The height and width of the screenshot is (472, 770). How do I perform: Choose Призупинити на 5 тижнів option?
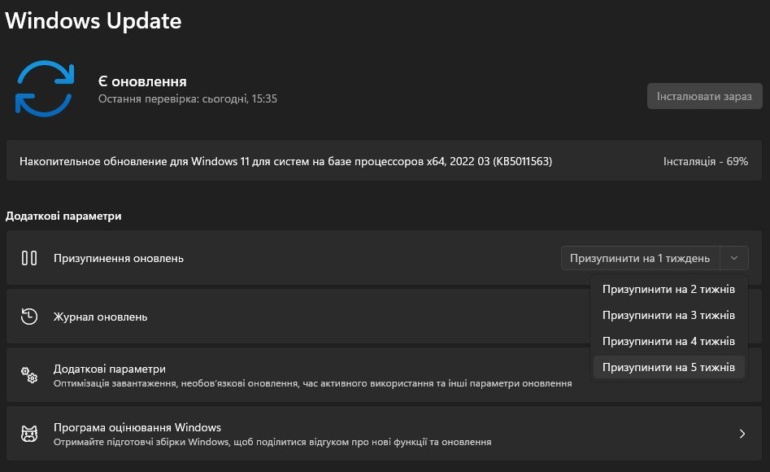(x=668, y=367)
